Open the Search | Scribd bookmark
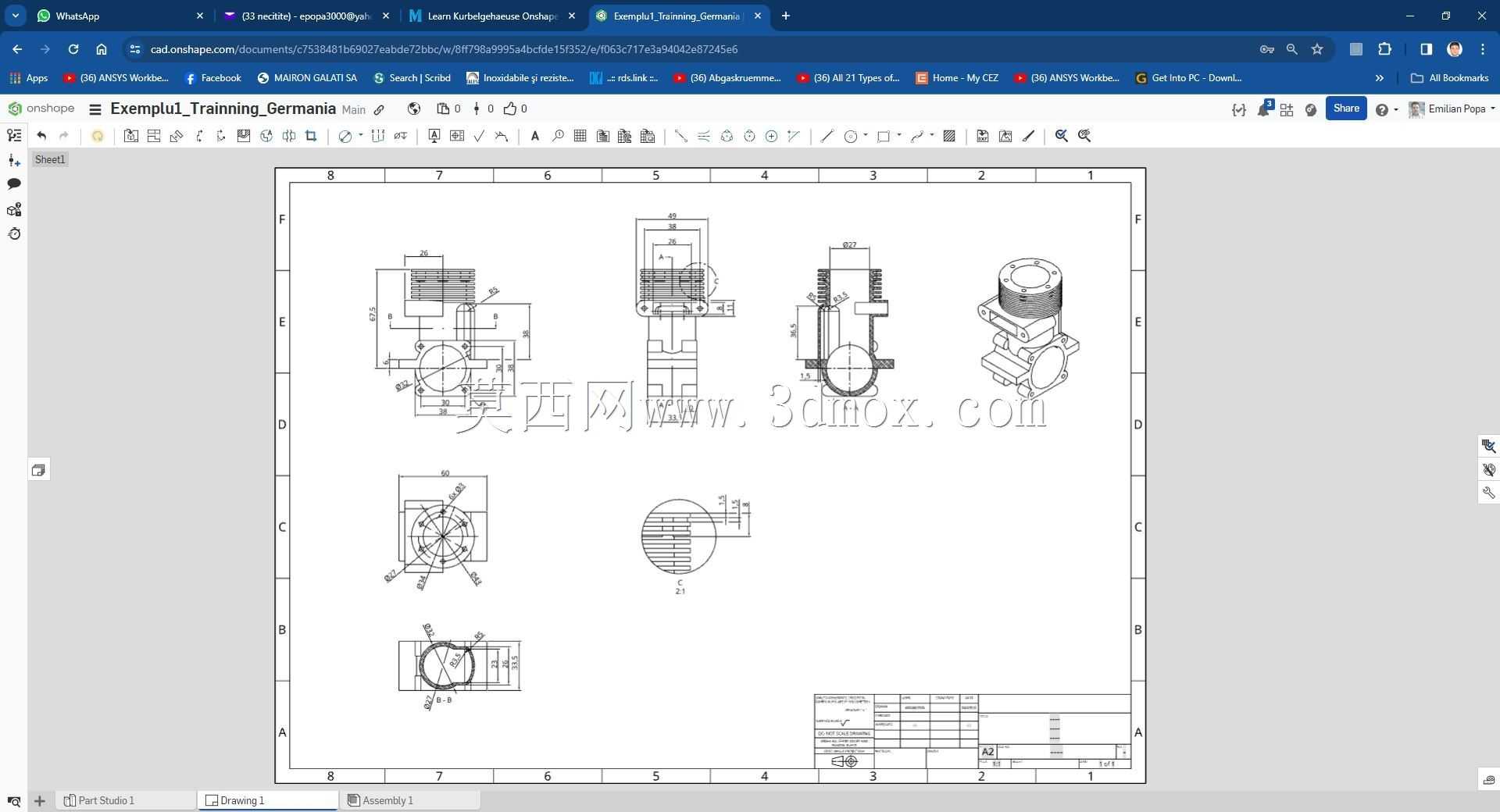This screenshot has height=812, width=1500. click(x=412, y=78)
